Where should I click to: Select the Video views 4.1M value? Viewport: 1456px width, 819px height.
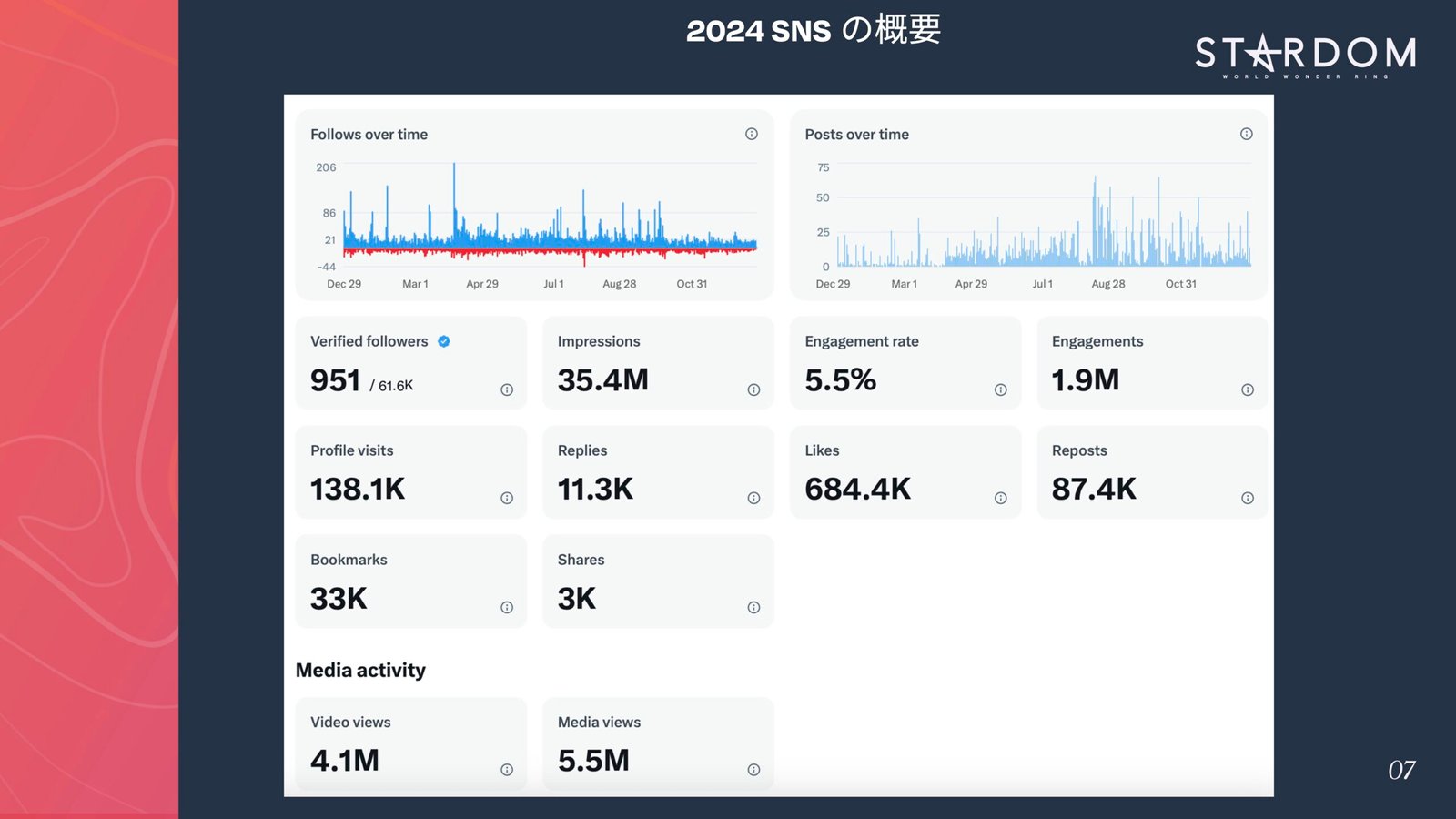coord(345,760)
